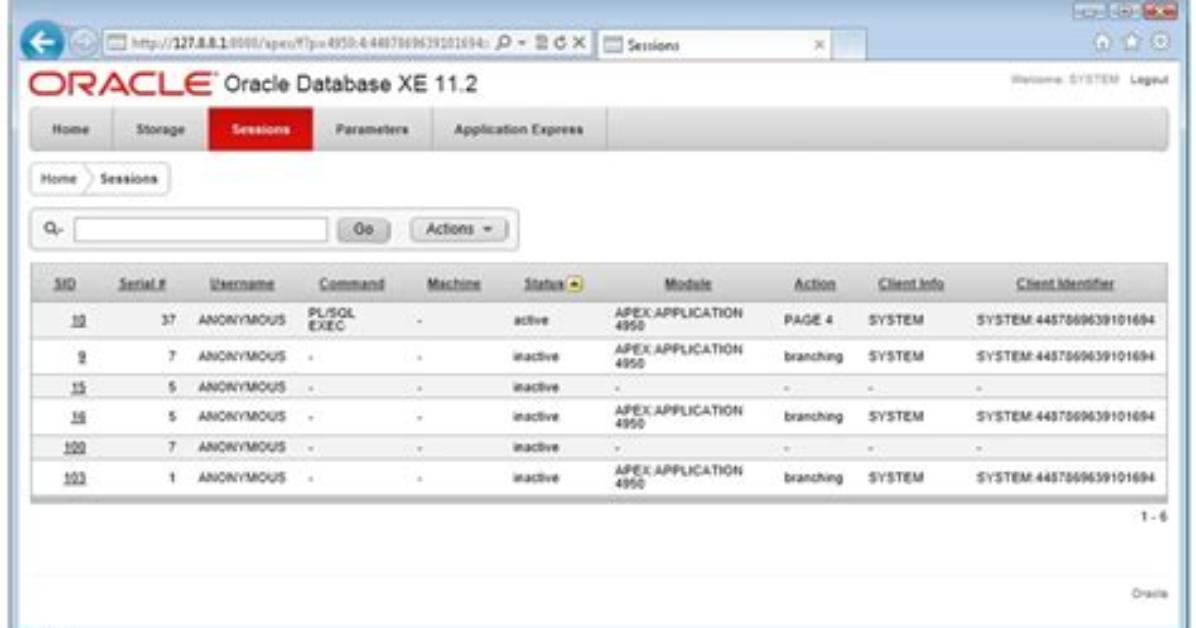
Task: Click the Oracle logo
Action: click(123, 84)
